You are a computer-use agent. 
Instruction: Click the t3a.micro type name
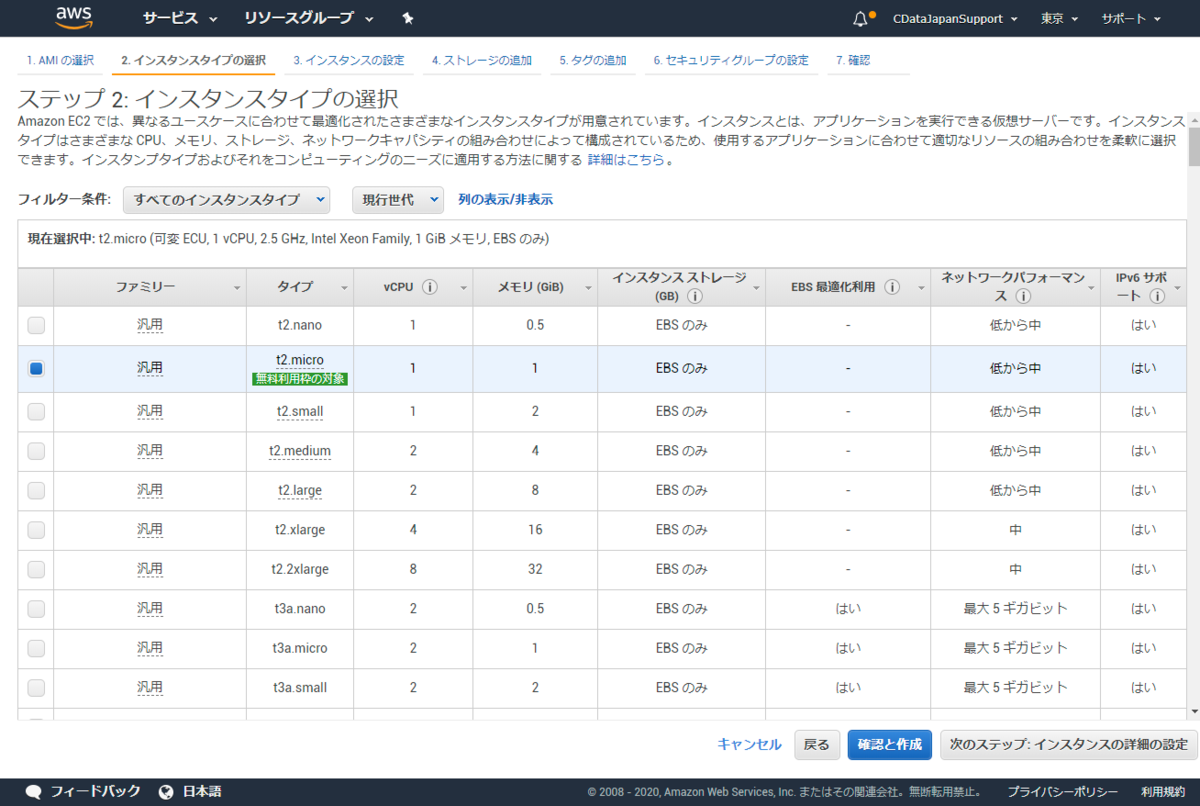click(x=300, y=648)
